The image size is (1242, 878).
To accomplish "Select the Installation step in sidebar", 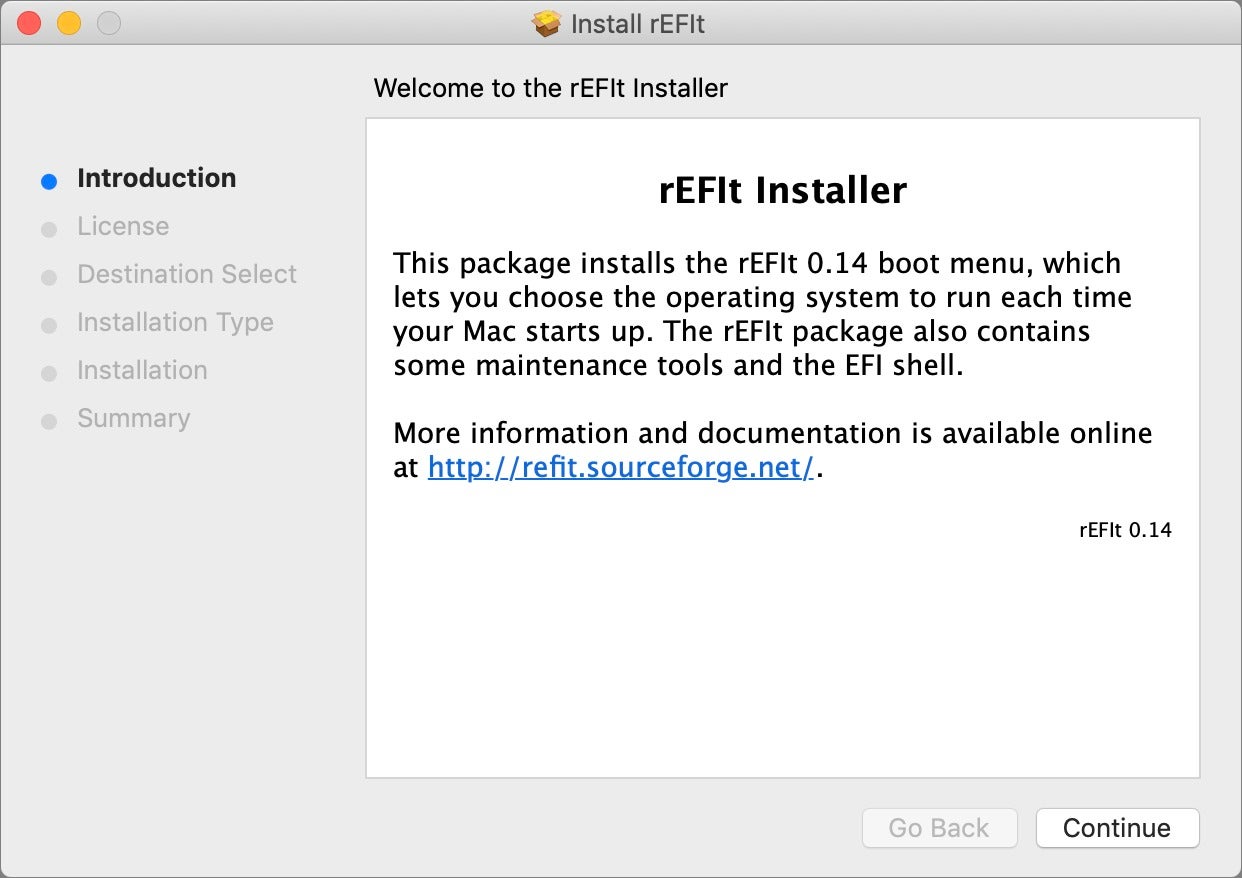I will click(x=142, y=370).
